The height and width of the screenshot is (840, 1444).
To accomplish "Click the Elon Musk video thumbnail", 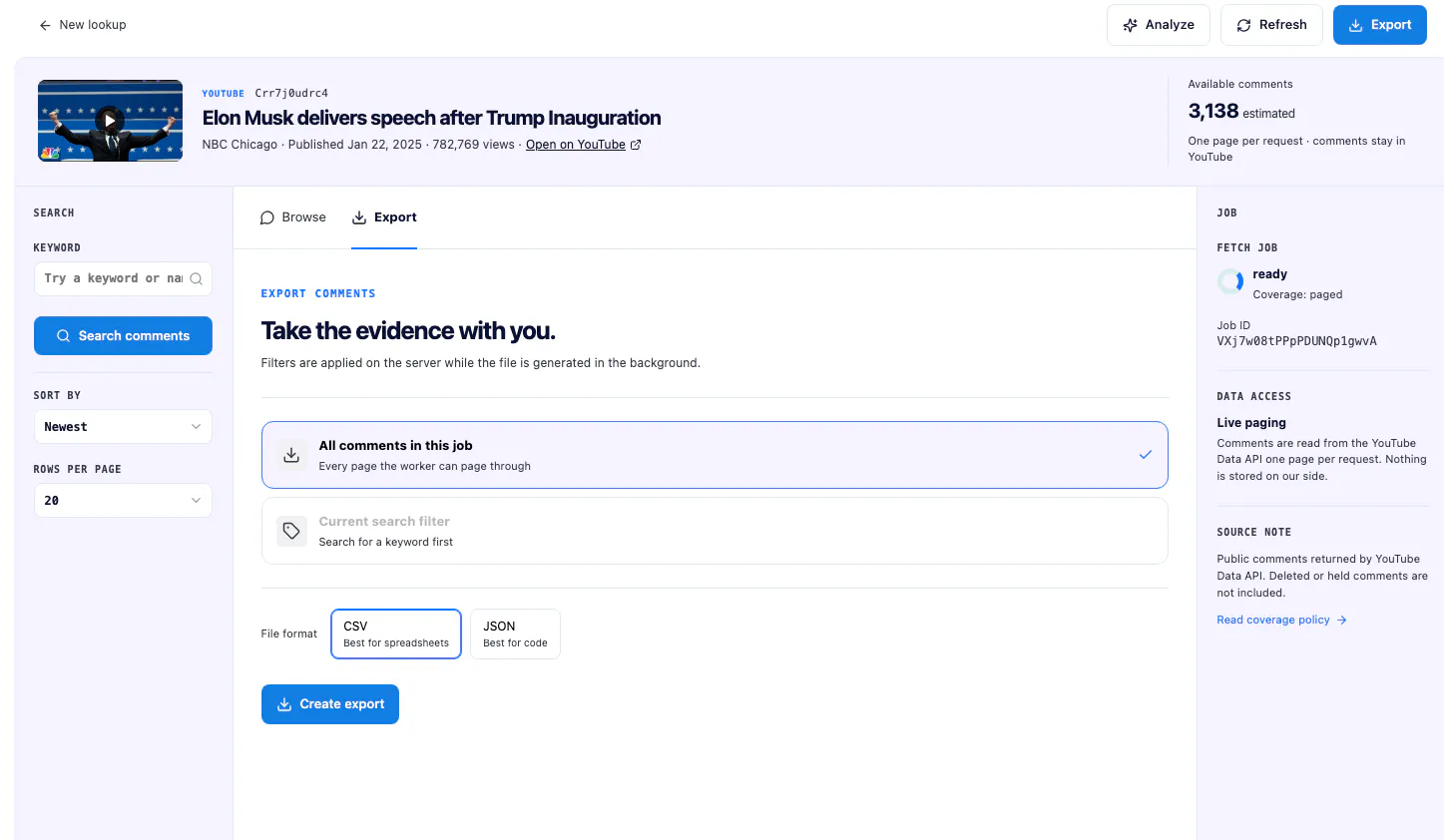I will tap(110, 121).
